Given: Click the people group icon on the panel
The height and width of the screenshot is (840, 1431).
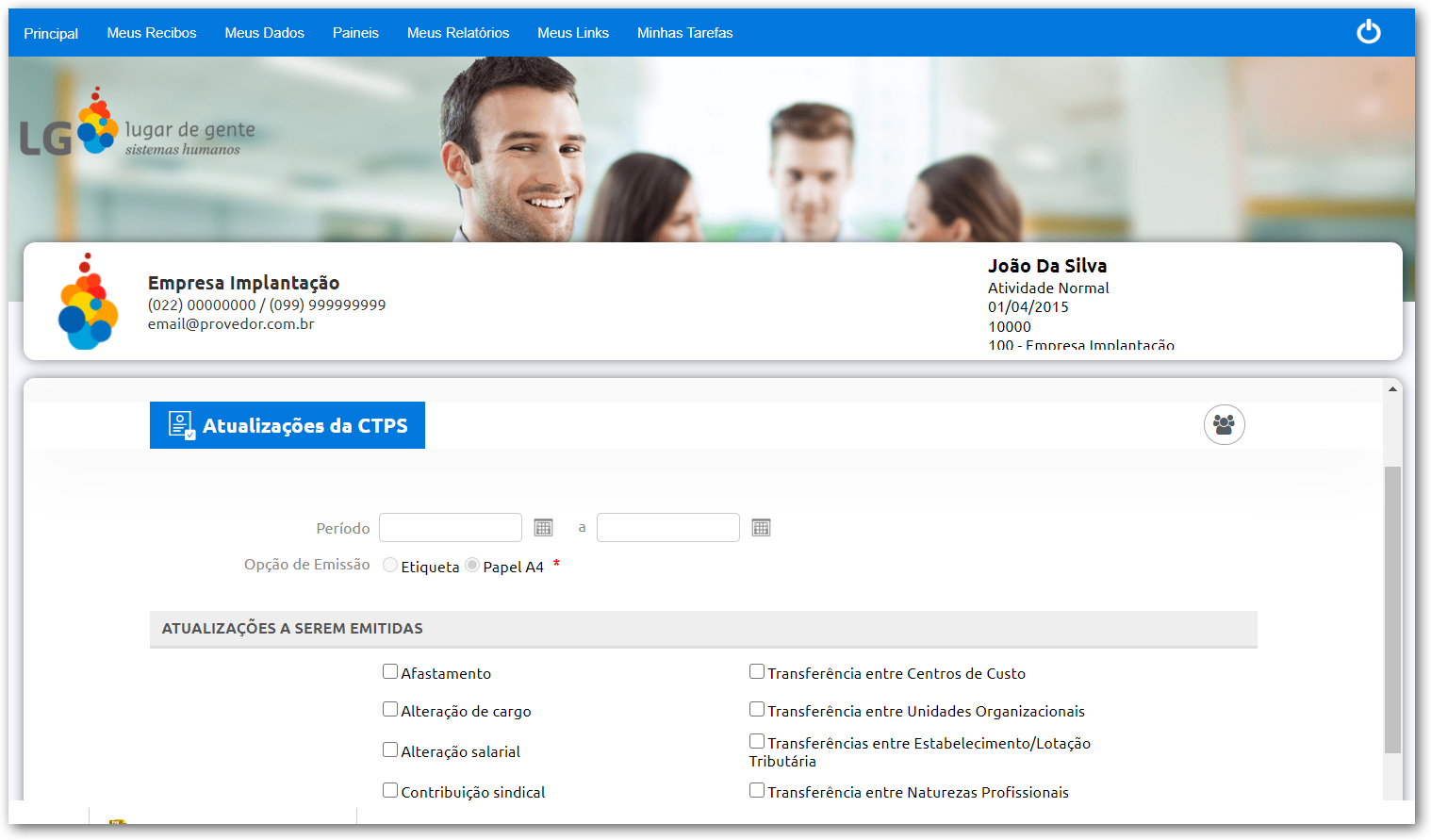Looking at the screenshot, I should [1224, 424].
